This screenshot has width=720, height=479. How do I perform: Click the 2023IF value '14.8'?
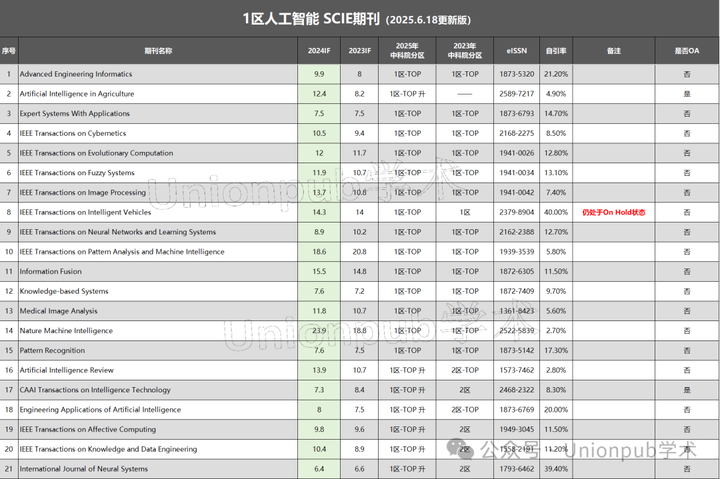pyautogui.click(x=360, y=271)
